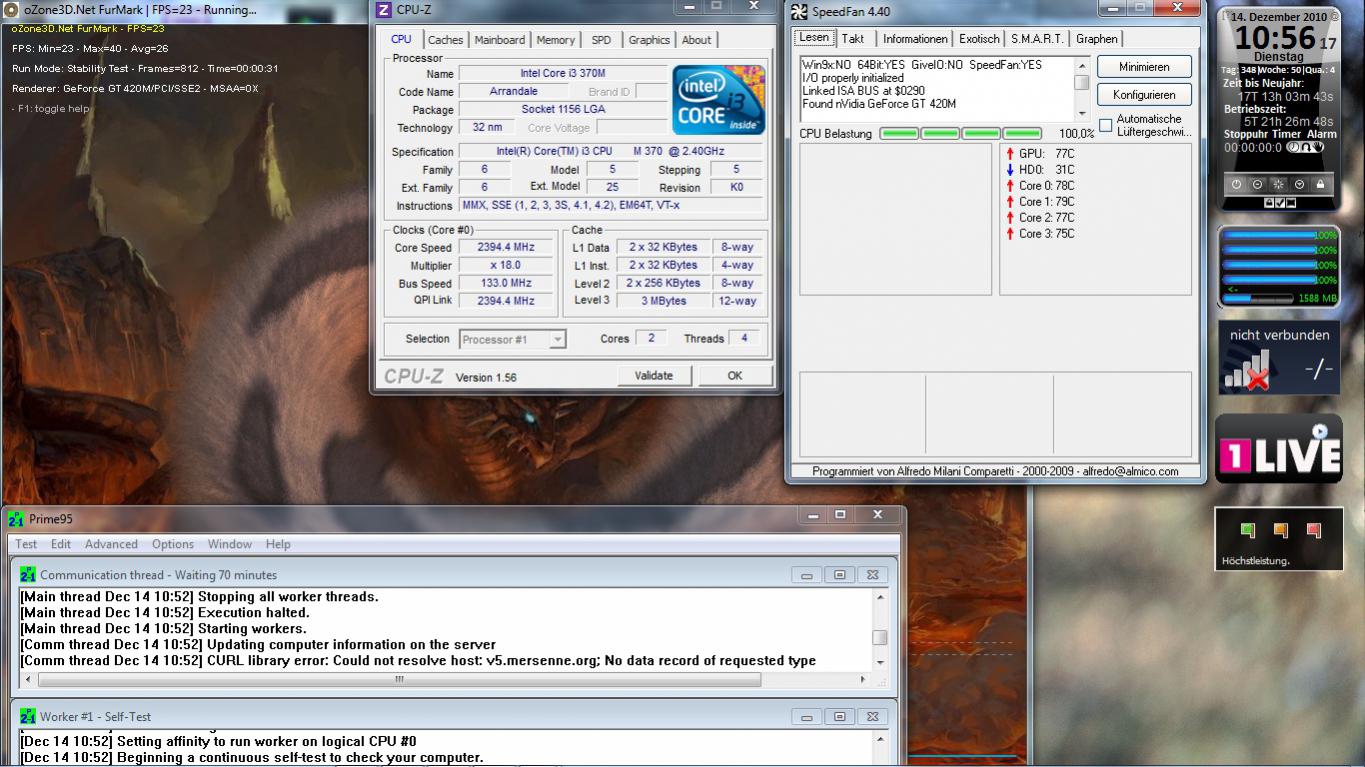Click the CPU-Z title bar icon
The height and width of the screenshot is (767, 1365).
click(384, 10)
